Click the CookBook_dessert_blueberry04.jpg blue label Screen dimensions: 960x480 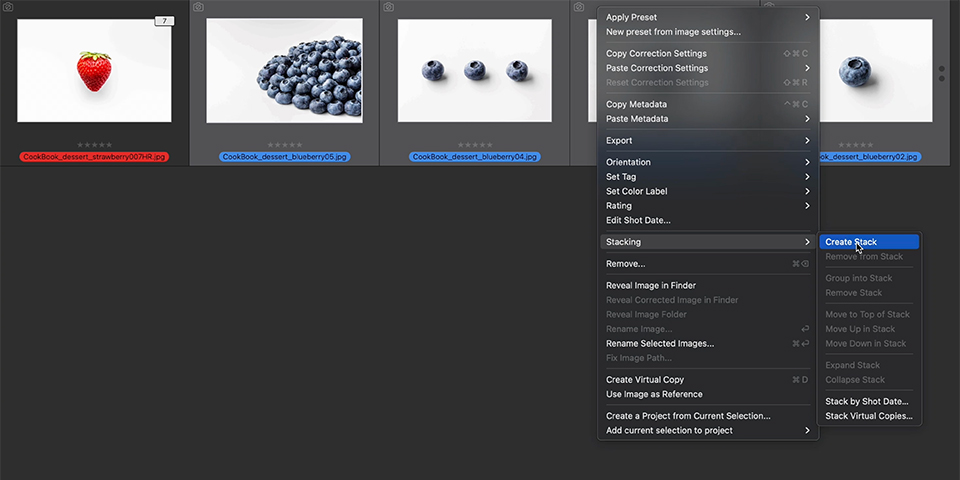[474, 157]
